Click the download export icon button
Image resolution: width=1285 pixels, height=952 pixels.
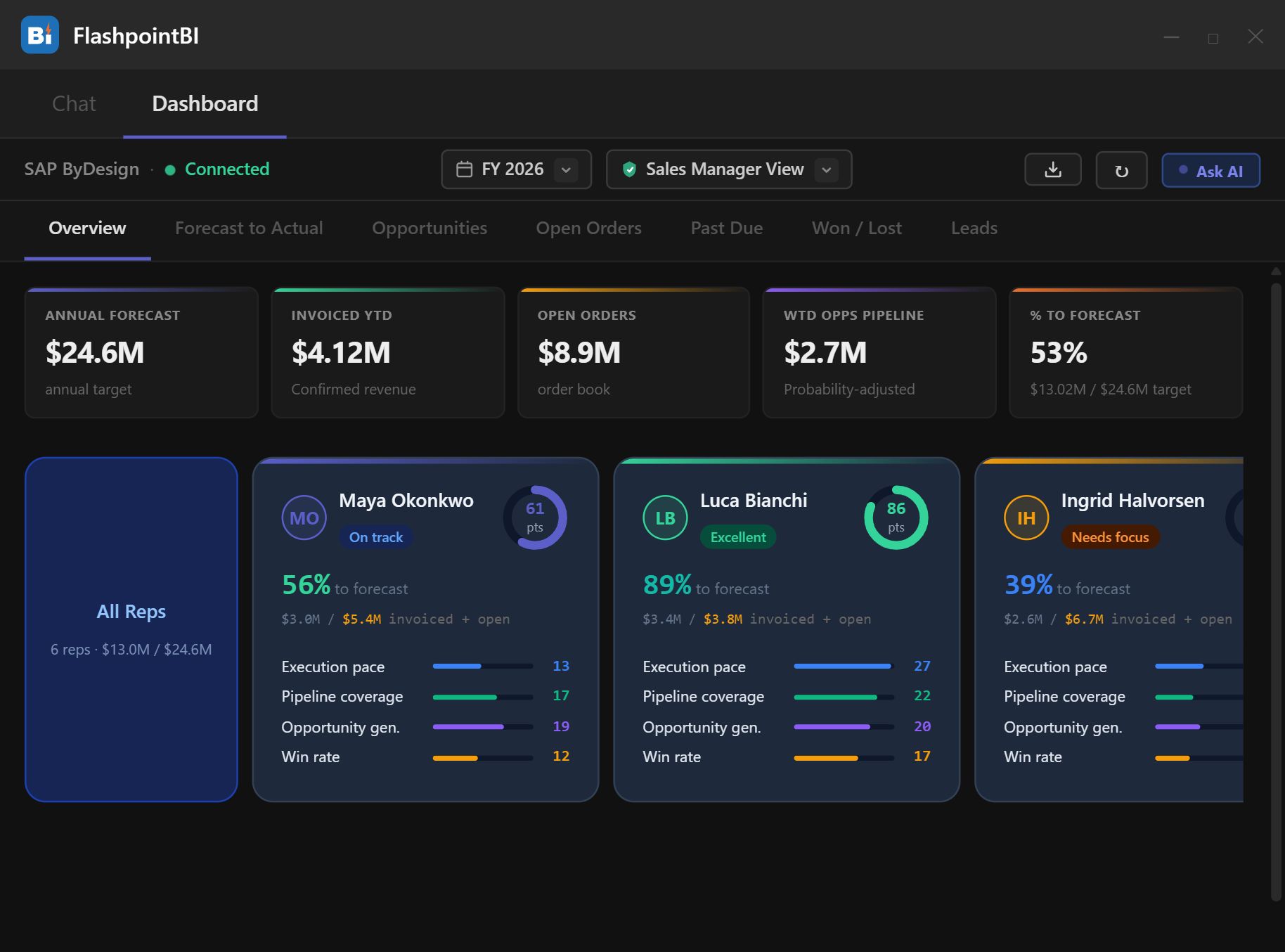(1052, 169)
